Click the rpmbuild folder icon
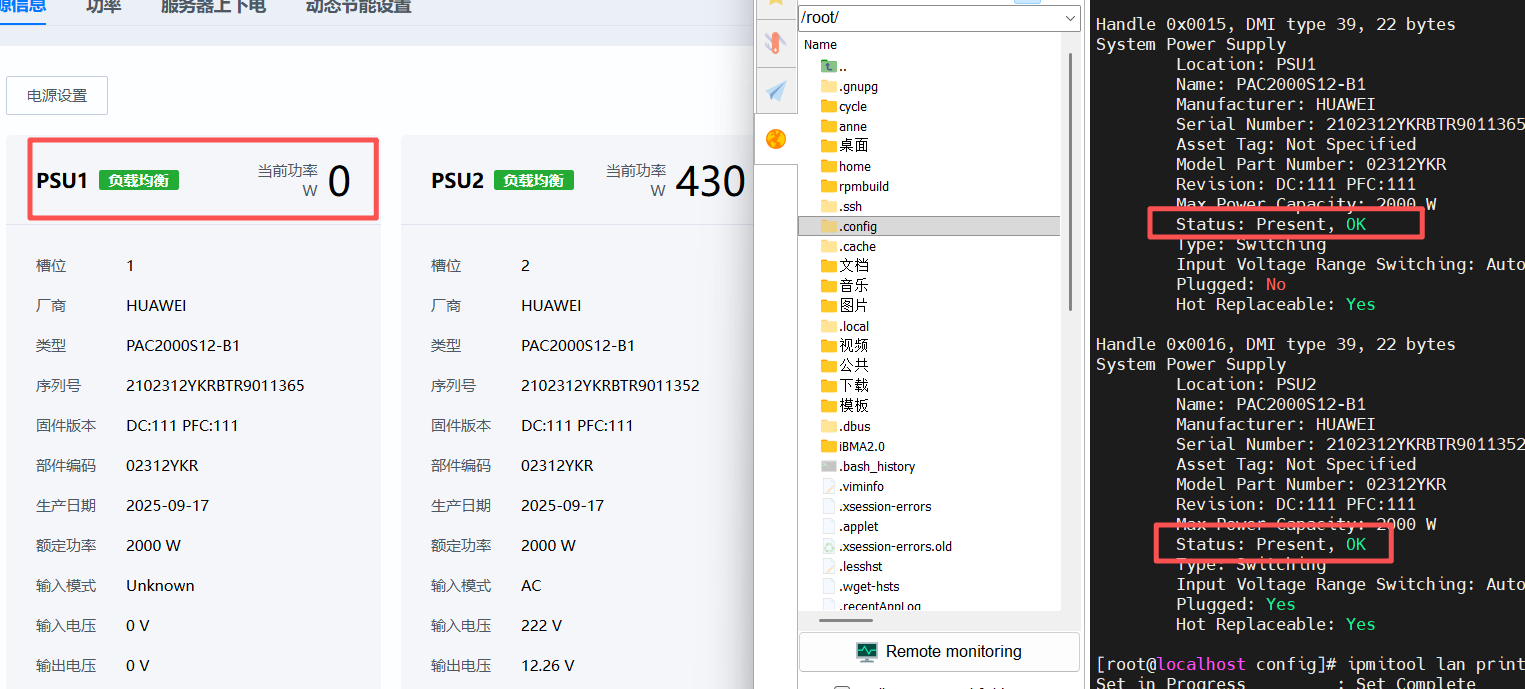The image size is (1525, 689). click(x=828, y=186)
